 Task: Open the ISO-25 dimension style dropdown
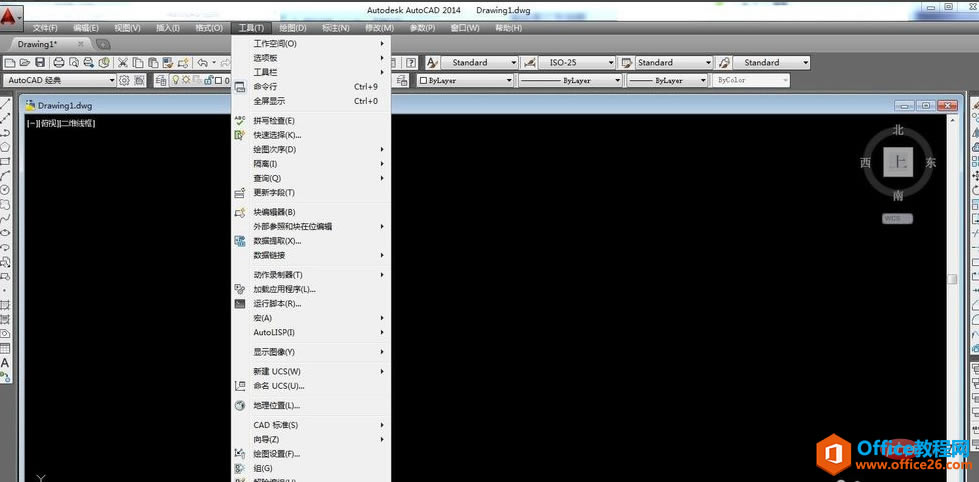pyautogui.click(x=577, y=62)
